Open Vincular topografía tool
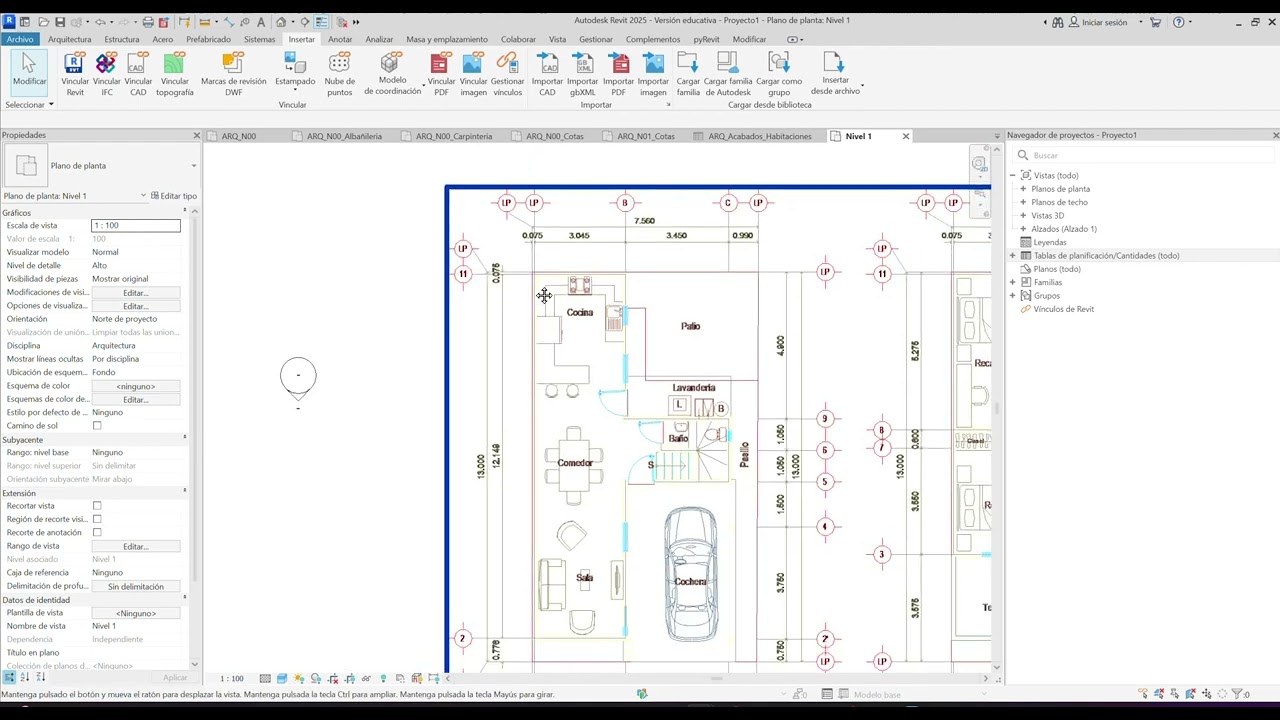The image size is (1280, 720). click(174, 75)
